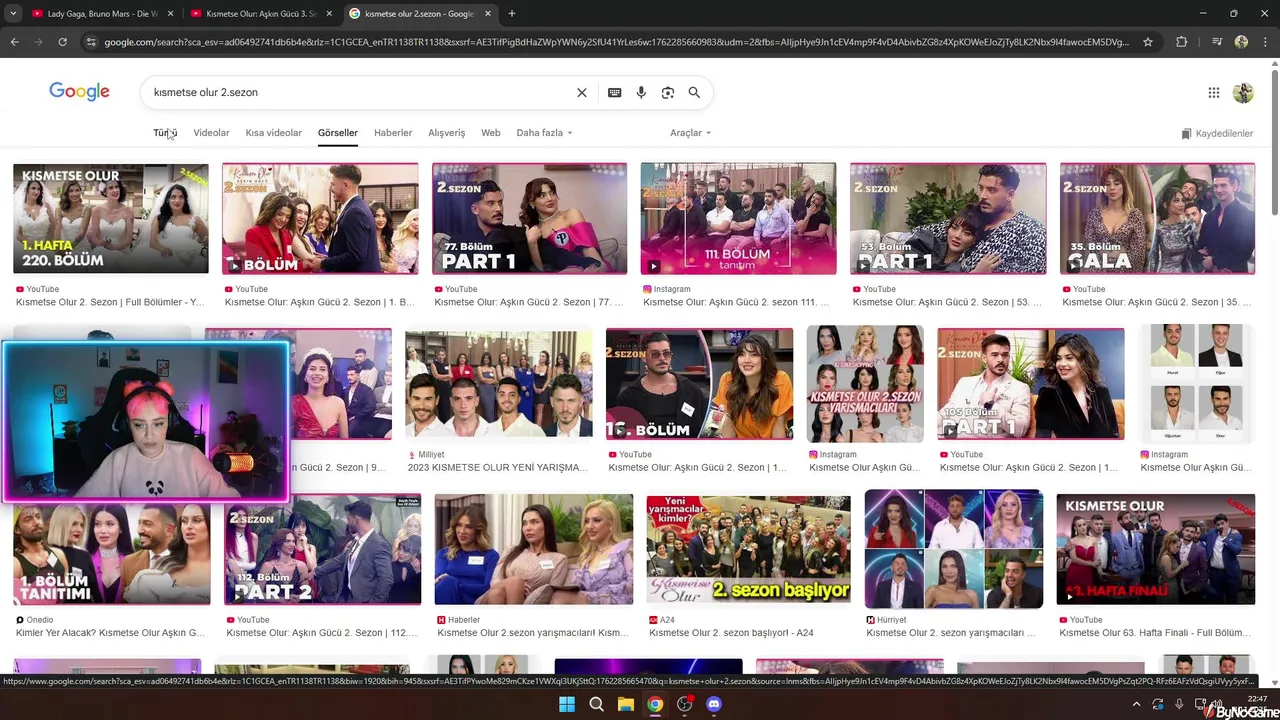Open 'Kimler Yer Alacak?' Onedio result link
The width and height of the screenshot is (1280, 720).
(110, 632)
